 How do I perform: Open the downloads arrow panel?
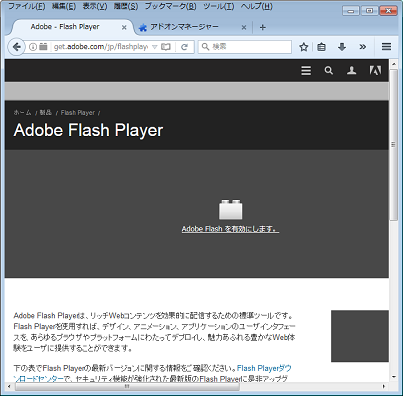(x=342, y=47)
